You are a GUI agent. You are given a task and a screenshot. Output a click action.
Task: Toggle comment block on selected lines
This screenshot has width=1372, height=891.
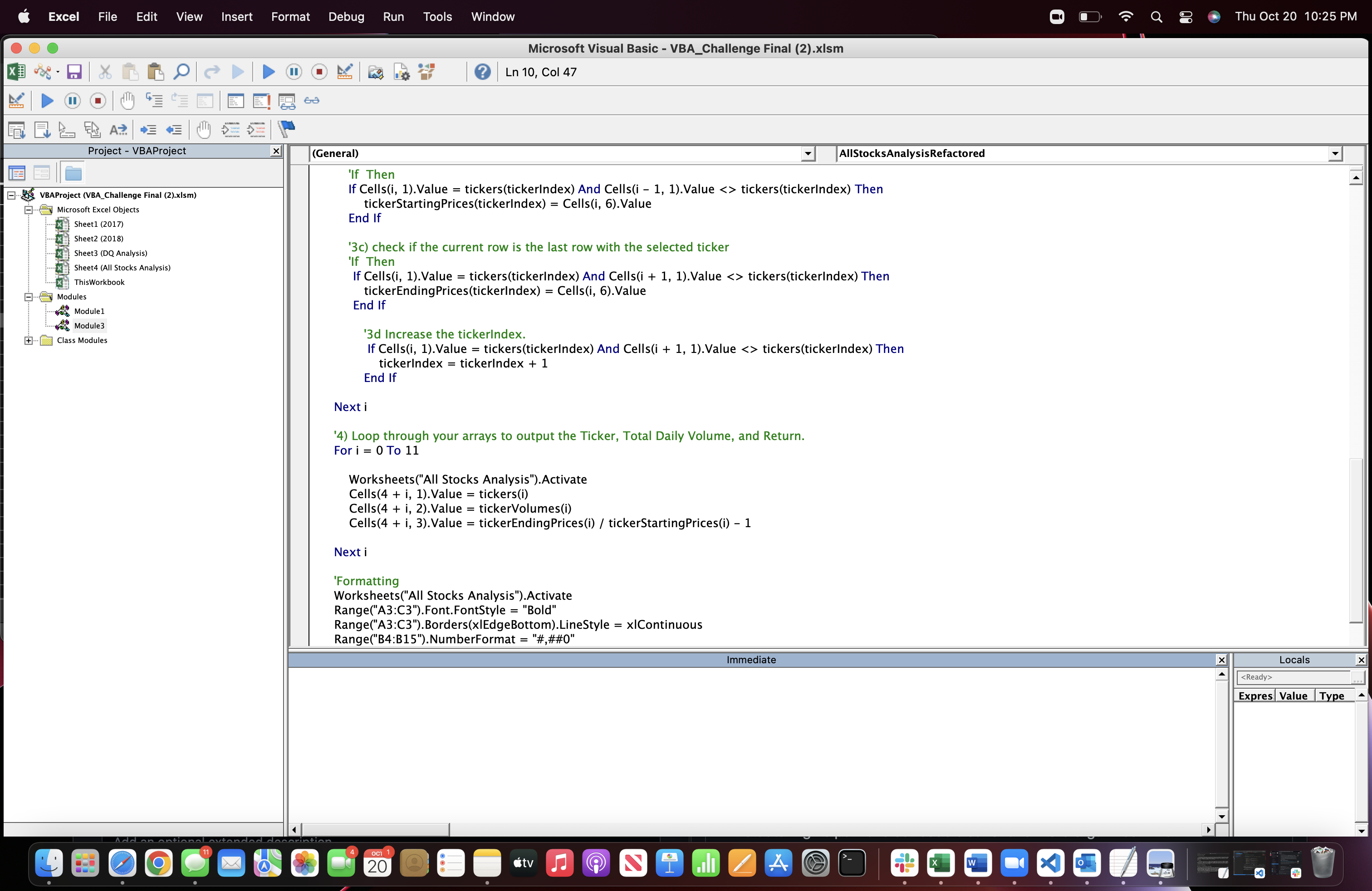coord(230,130)
